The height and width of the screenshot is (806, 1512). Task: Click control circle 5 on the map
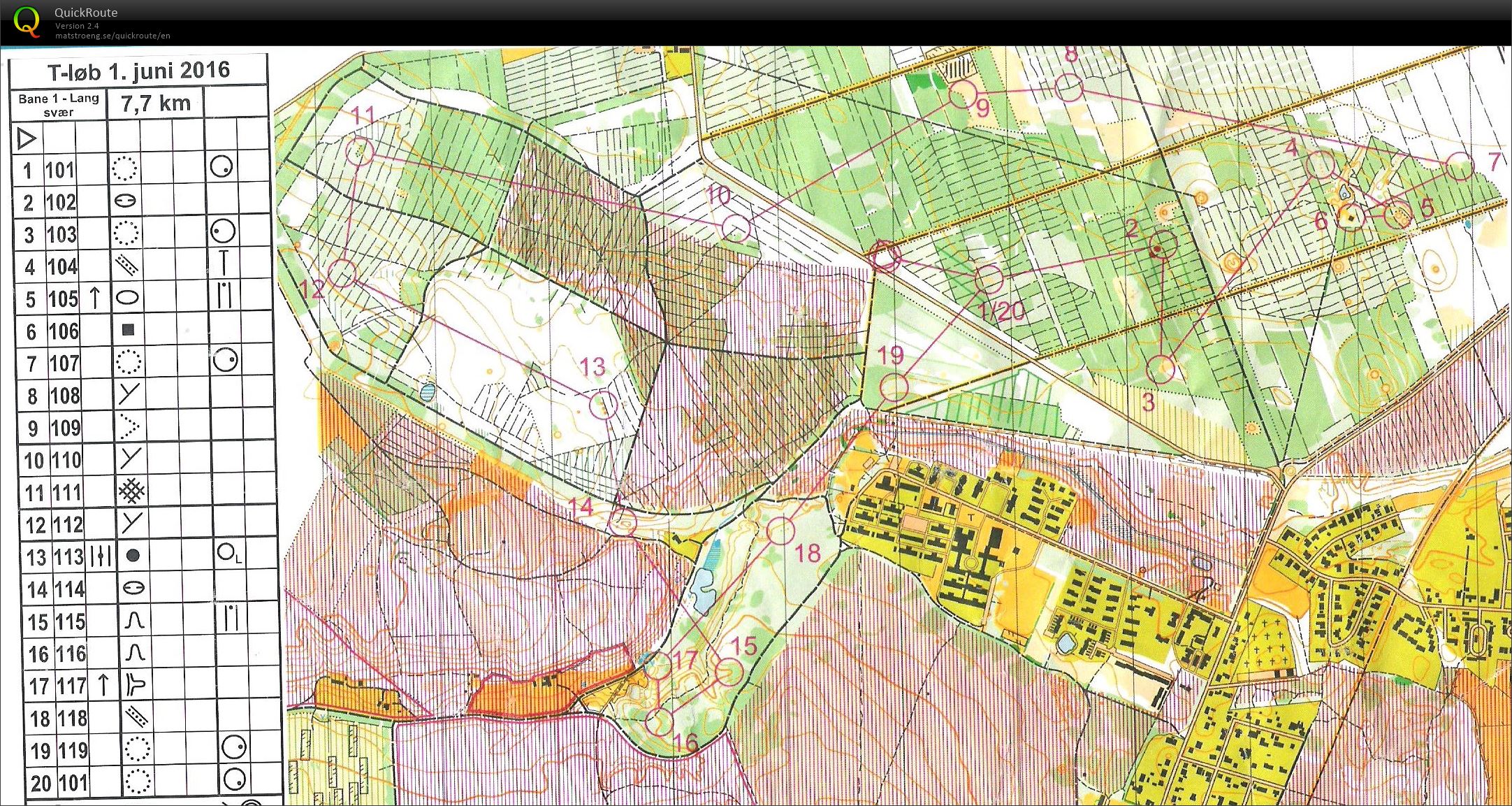point(1398,215)
